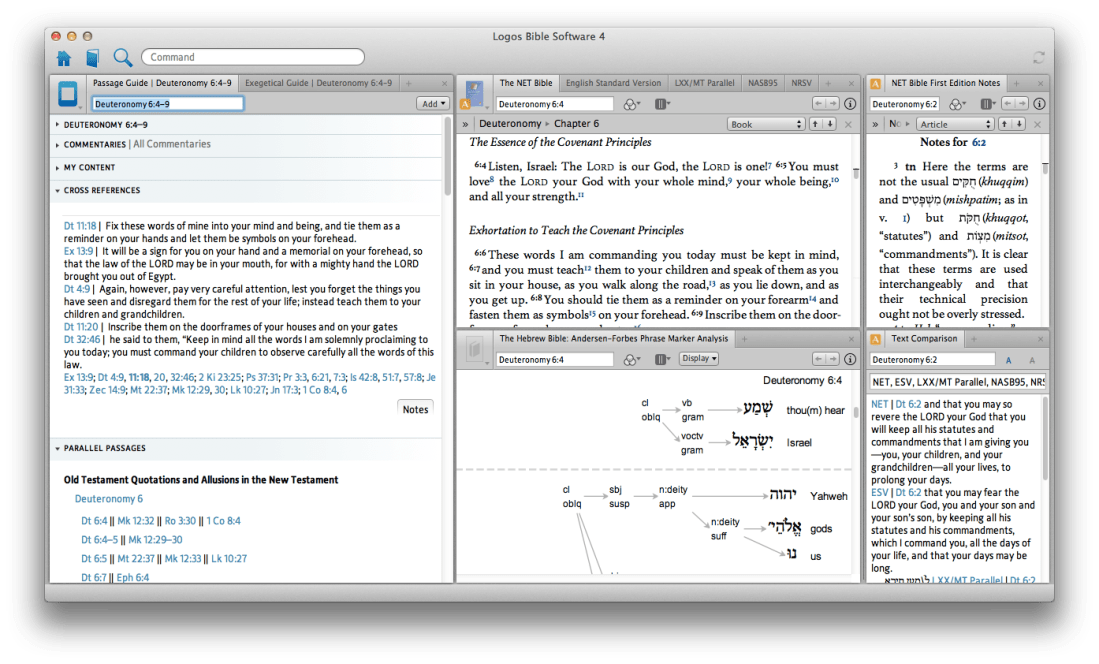Switch to the English Standard Version tab
The width and height of the screenshot is (1099, 664).
point(613,83)
